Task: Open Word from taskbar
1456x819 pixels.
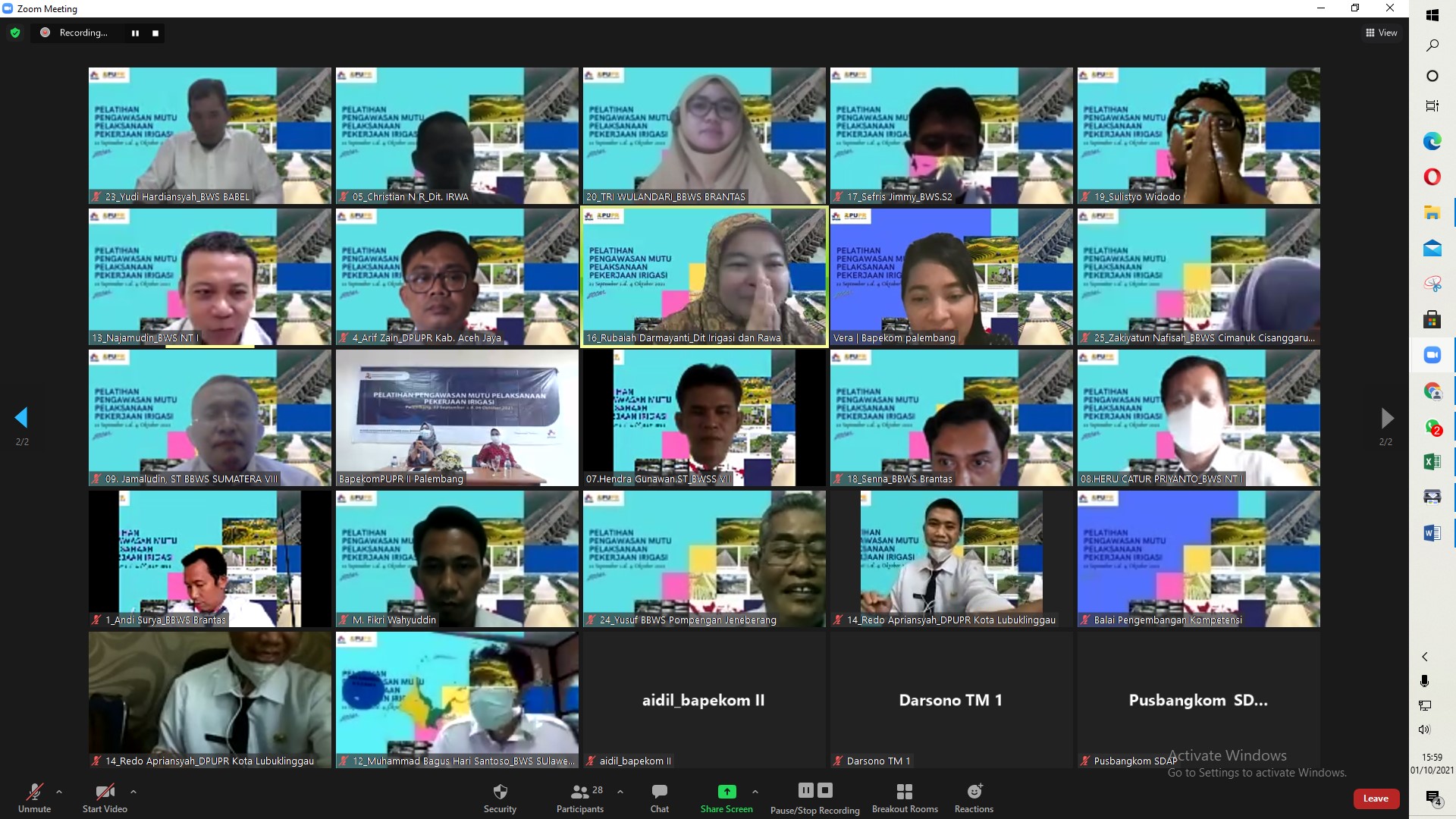Action: click(1432, 533)
